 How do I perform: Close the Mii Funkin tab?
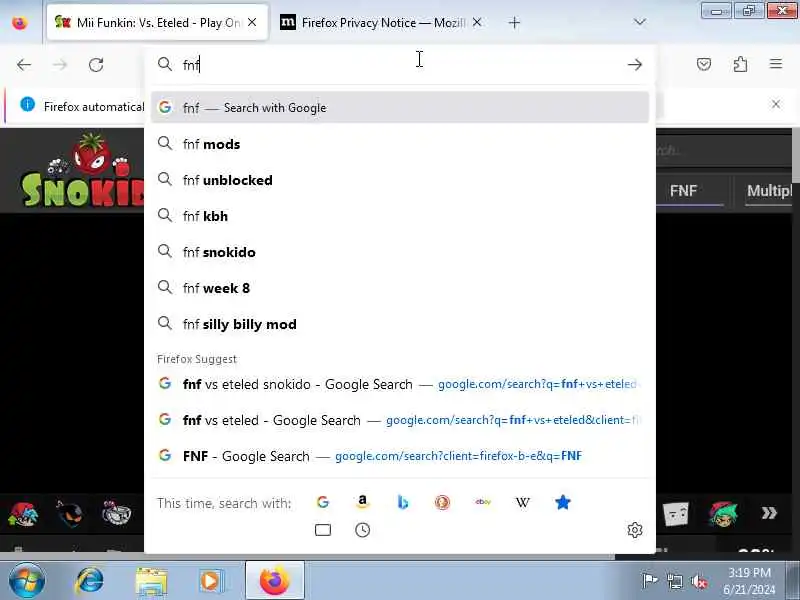[x=252, y=22]
